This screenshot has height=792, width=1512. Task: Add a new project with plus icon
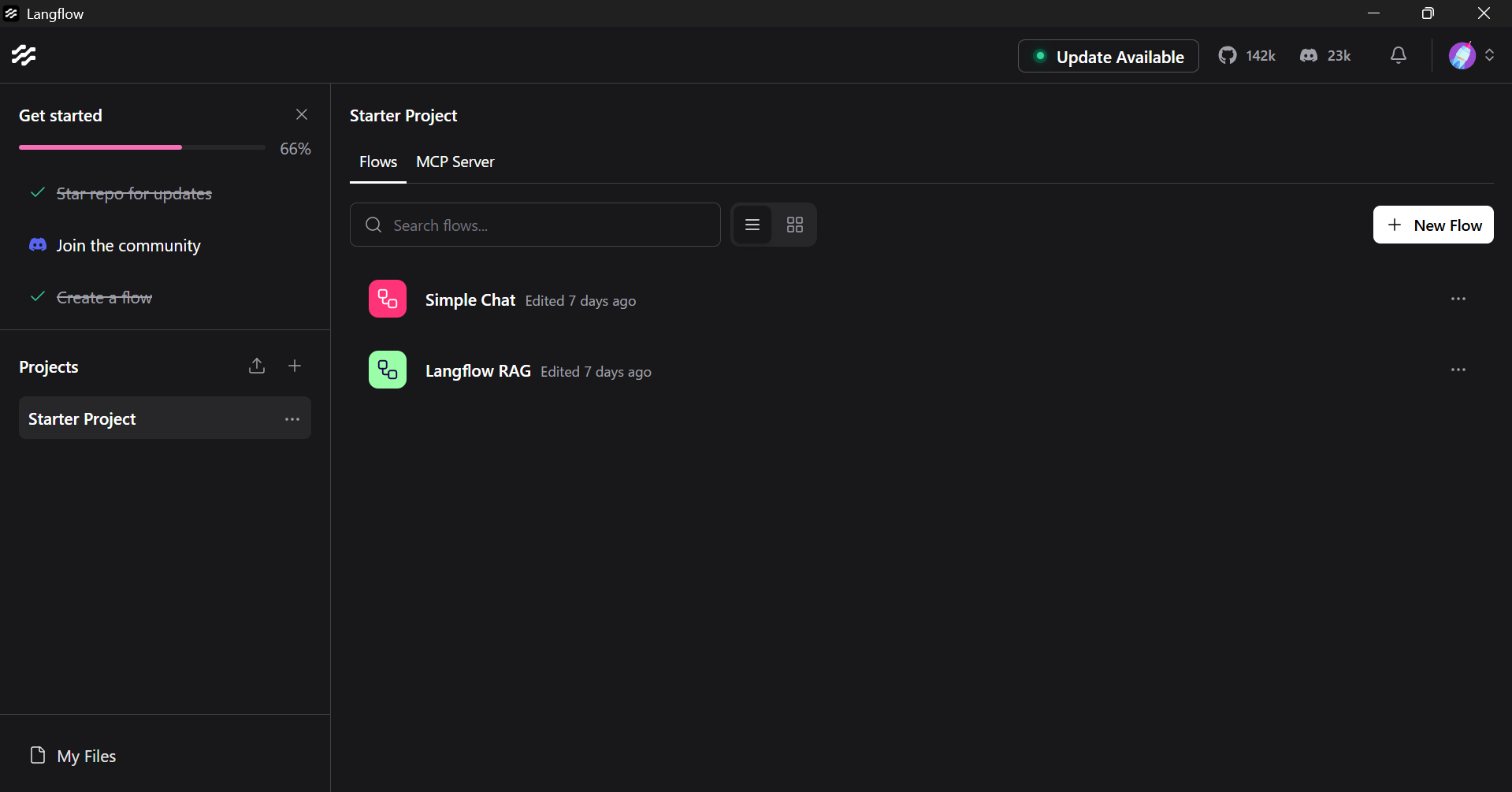coord(295,366)
